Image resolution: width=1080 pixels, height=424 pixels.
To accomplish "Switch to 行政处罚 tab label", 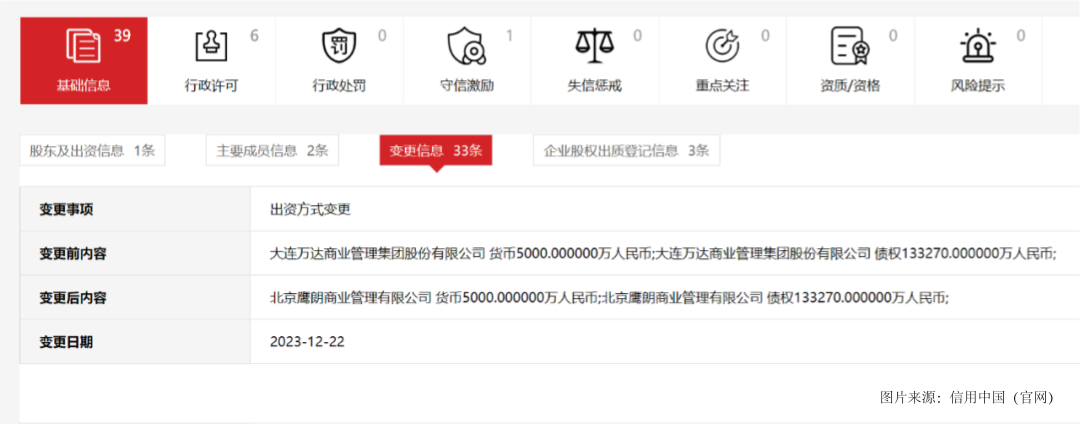I will pos(339,87).
